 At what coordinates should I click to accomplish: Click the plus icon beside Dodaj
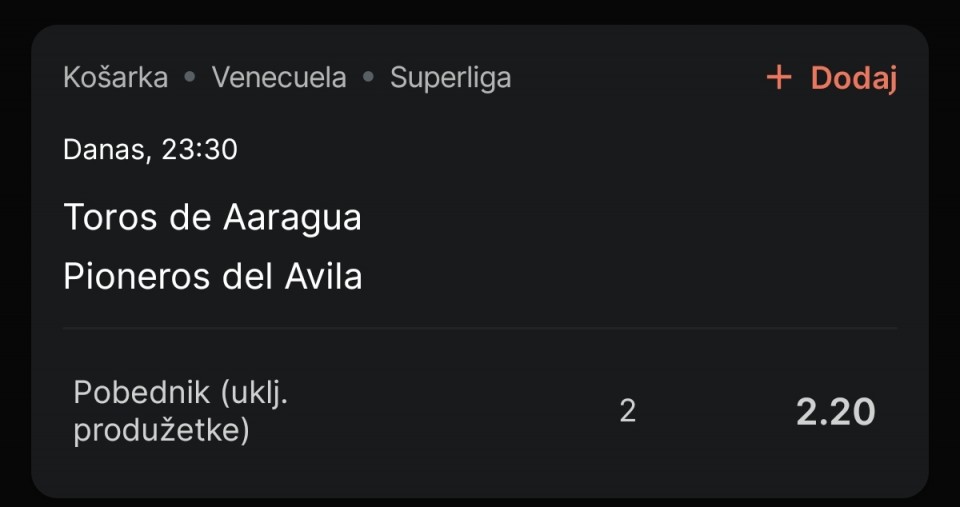(779, 78)
